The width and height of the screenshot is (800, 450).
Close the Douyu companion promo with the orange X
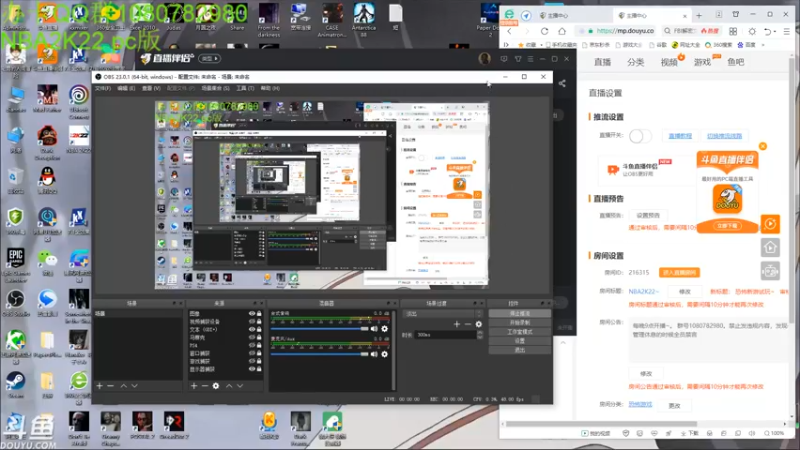[x=763, y=146]
